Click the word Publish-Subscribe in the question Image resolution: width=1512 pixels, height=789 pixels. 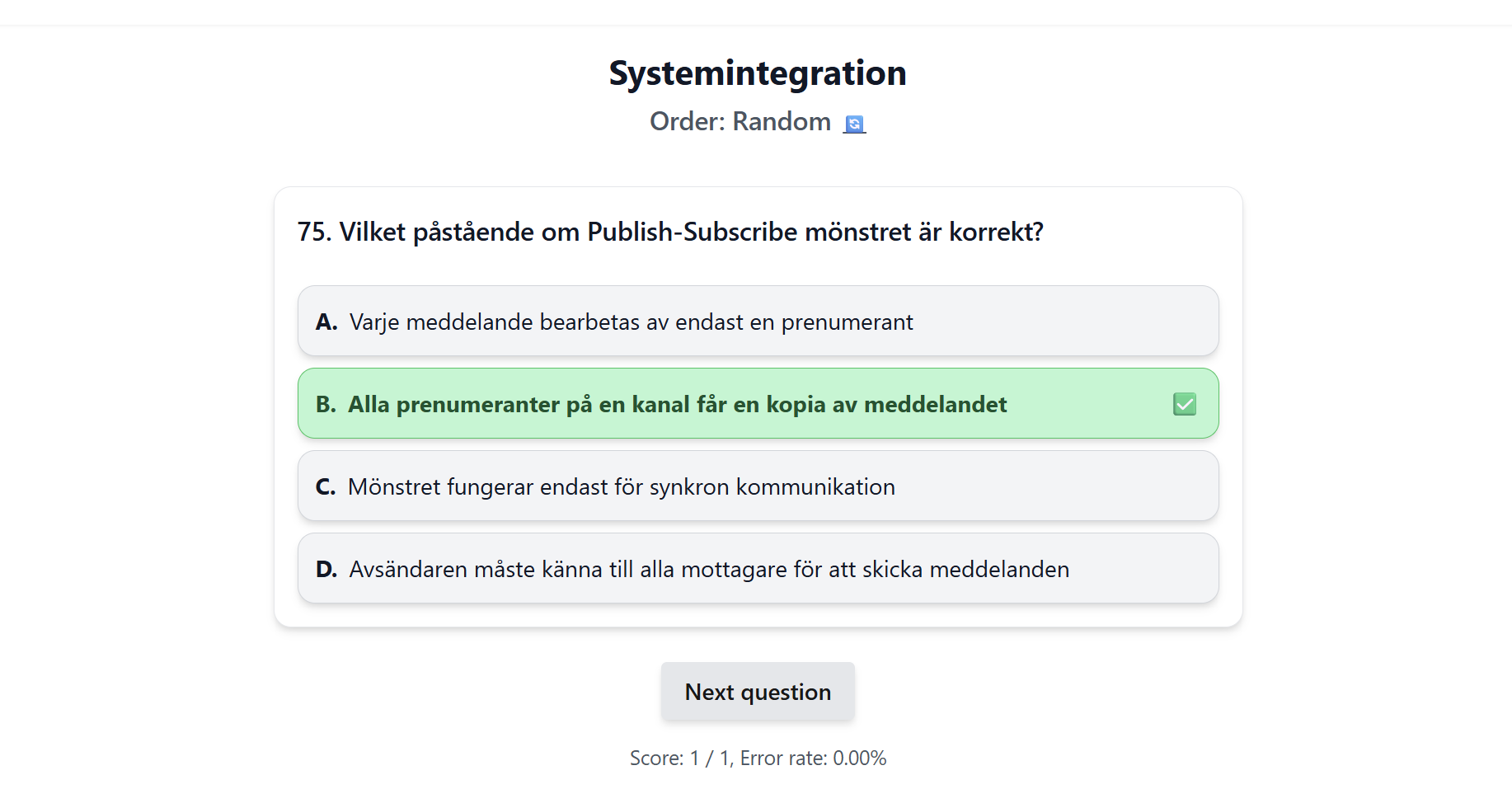pos(692,232)
